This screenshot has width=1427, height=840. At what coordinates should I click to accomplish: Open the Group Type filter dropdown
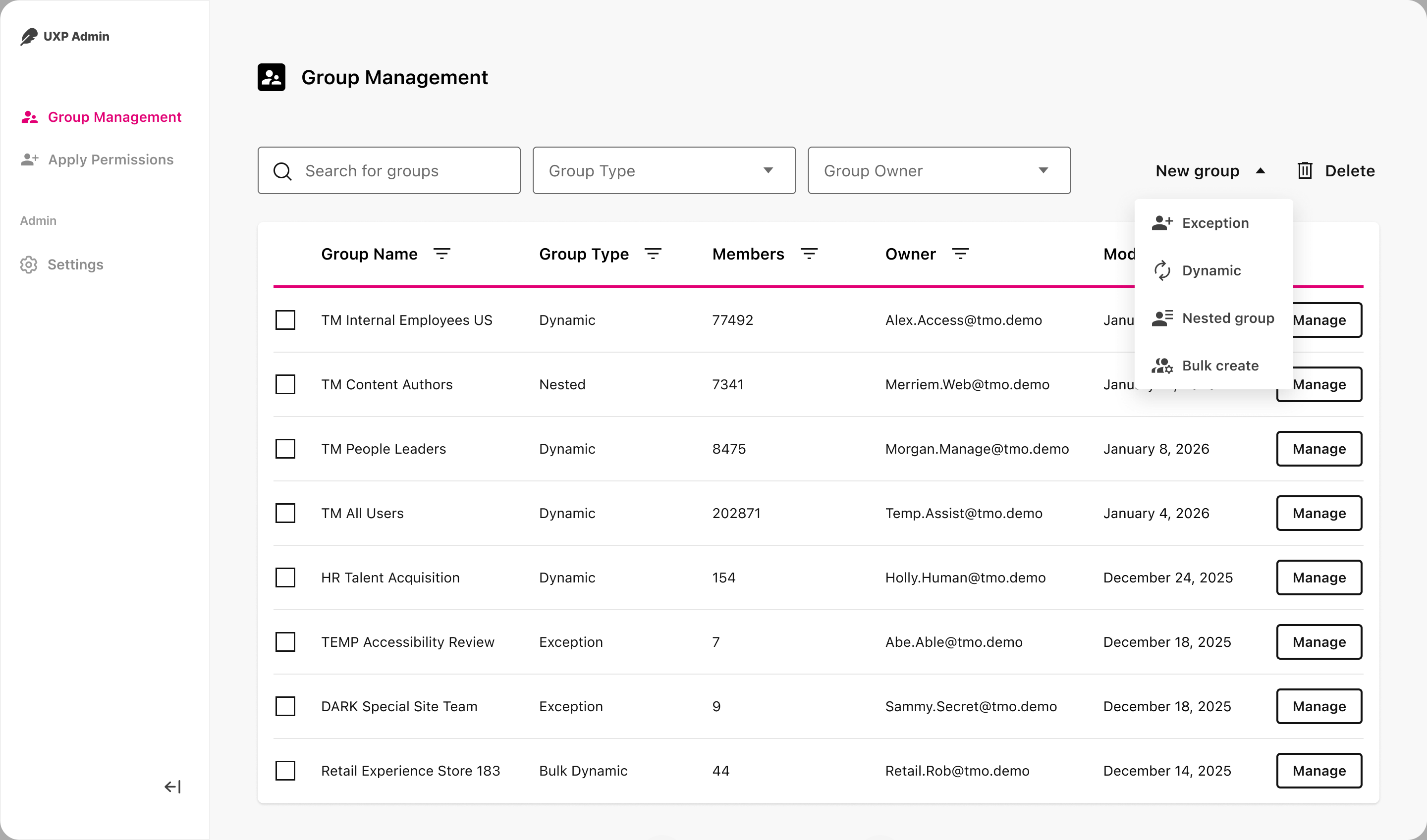tap(664, 170)
